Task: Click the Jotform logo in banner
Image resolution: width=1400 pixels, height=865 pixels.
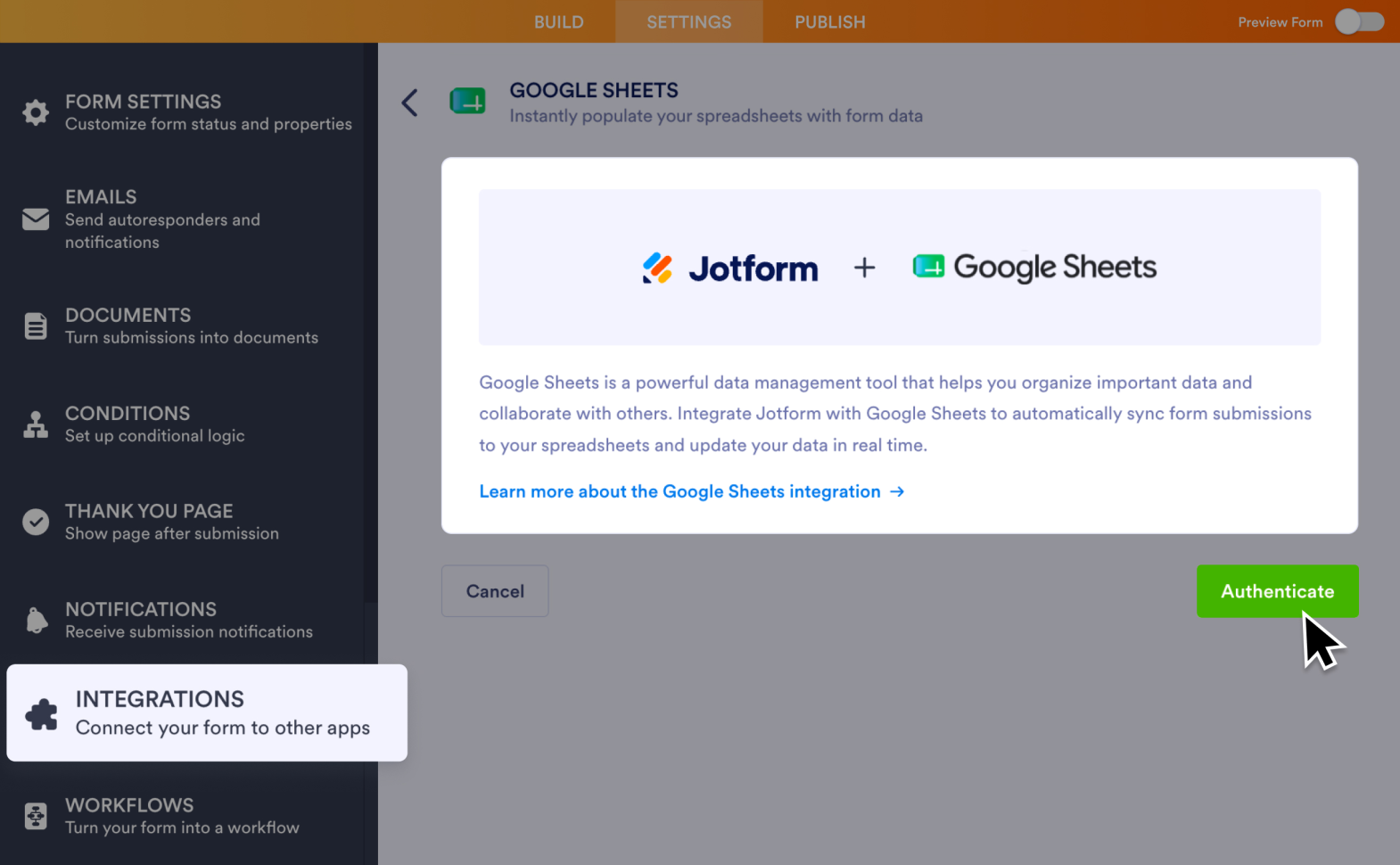Action: pyautogui.click(x=730, y=268)
